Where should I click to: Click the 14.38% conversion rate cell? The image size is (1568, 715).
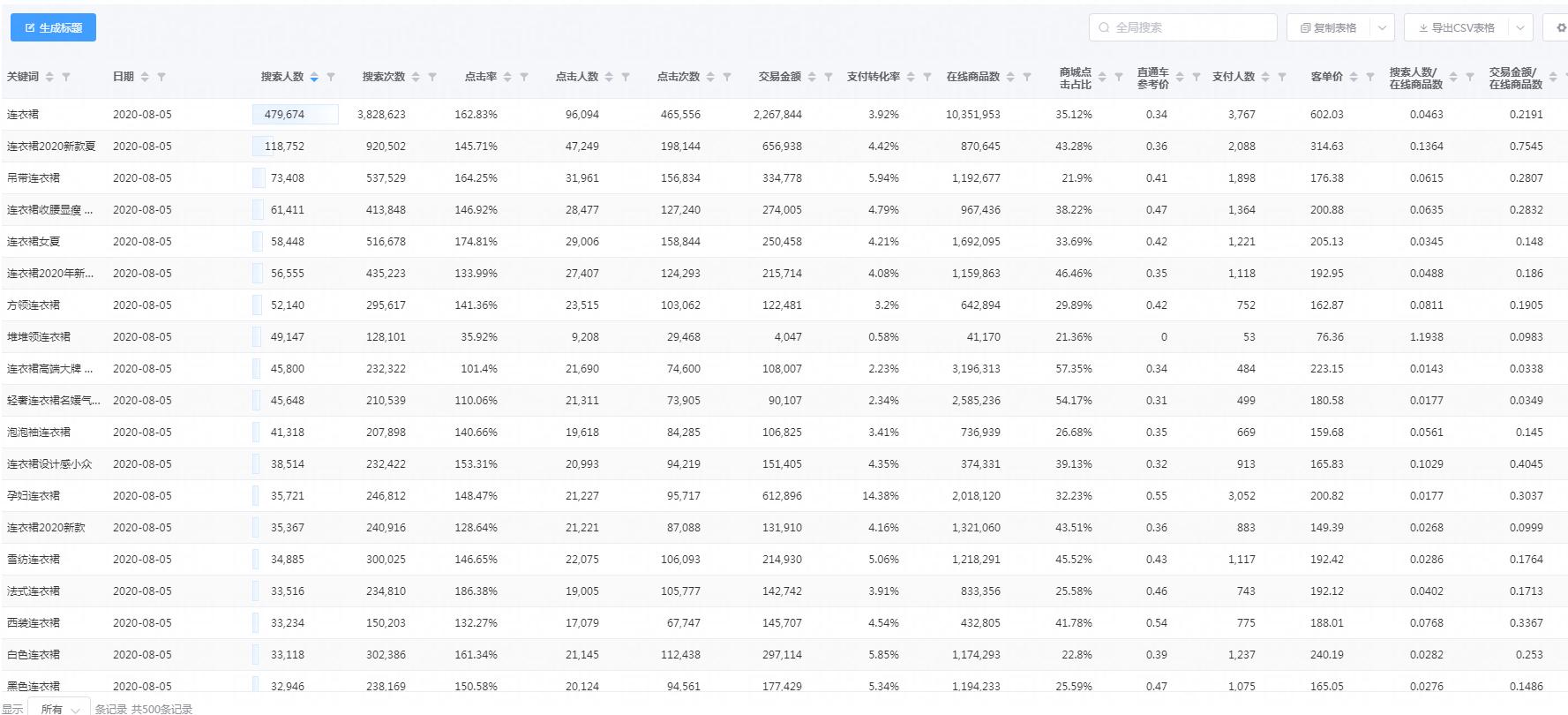click(881, 496)
